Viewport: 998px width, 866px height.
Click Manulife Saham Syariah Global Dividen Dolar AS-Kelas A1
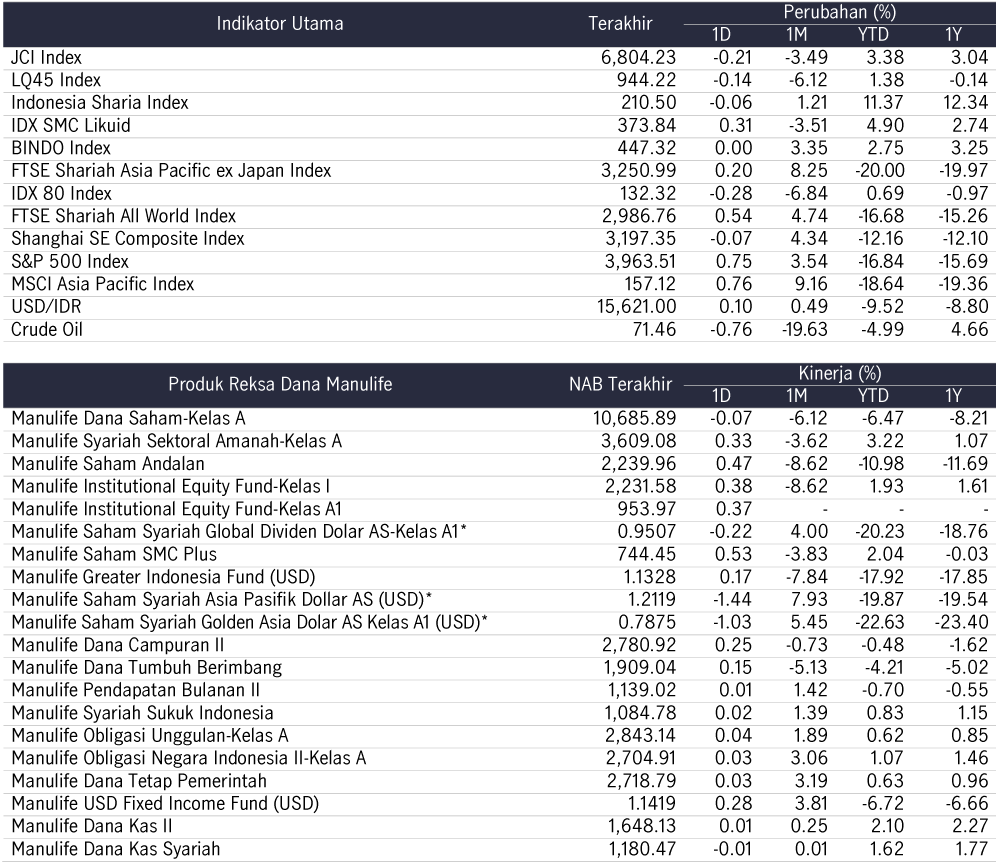pos(239,532)
